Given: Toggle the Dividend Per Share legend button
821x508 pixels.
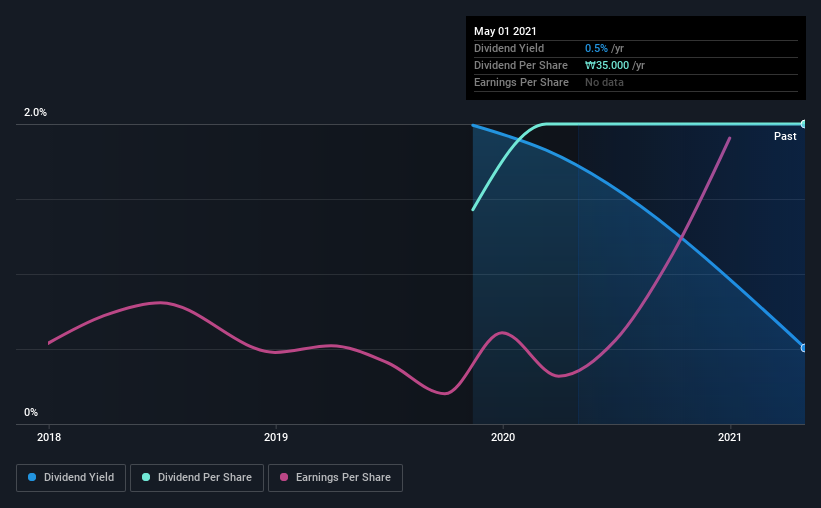Looking at the screenshot, I should [197, 478].
